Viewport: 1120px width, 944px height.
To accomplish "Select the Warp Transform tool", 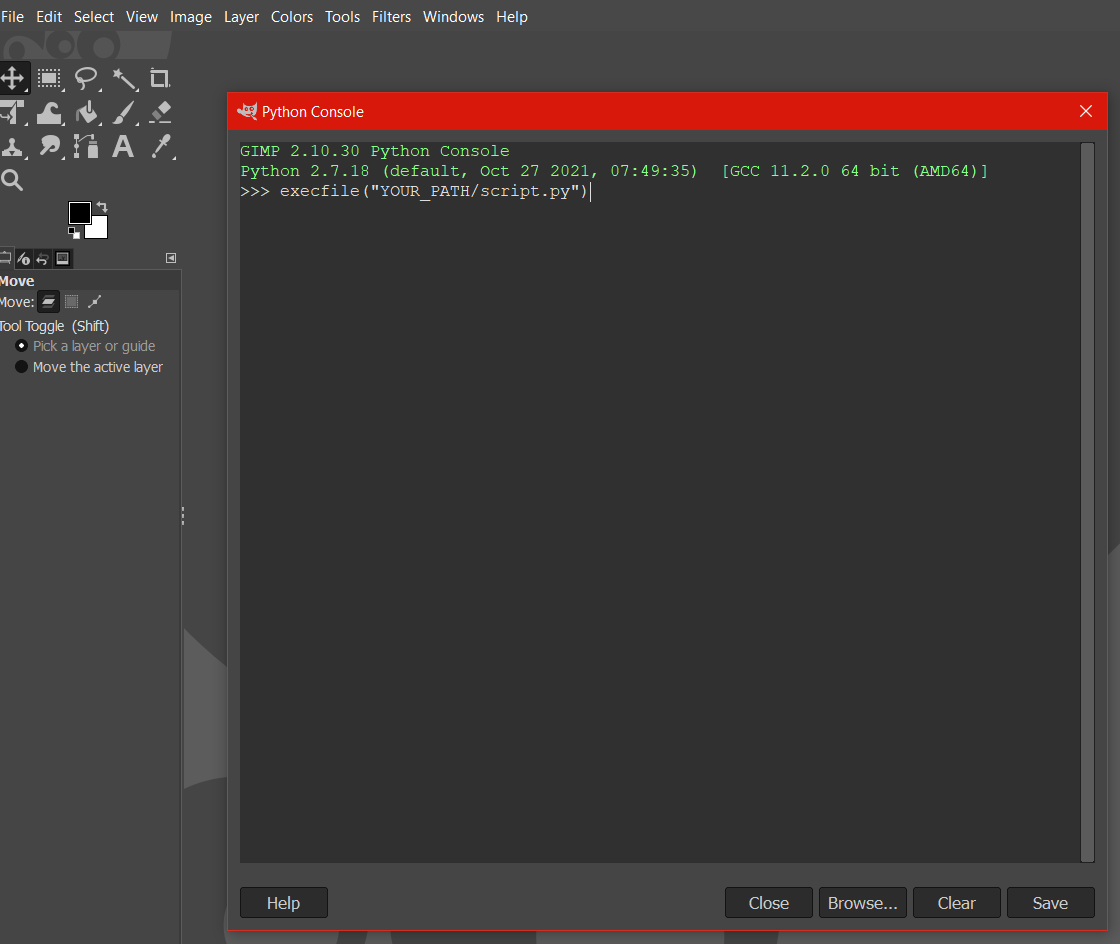I will coord(49,113).
